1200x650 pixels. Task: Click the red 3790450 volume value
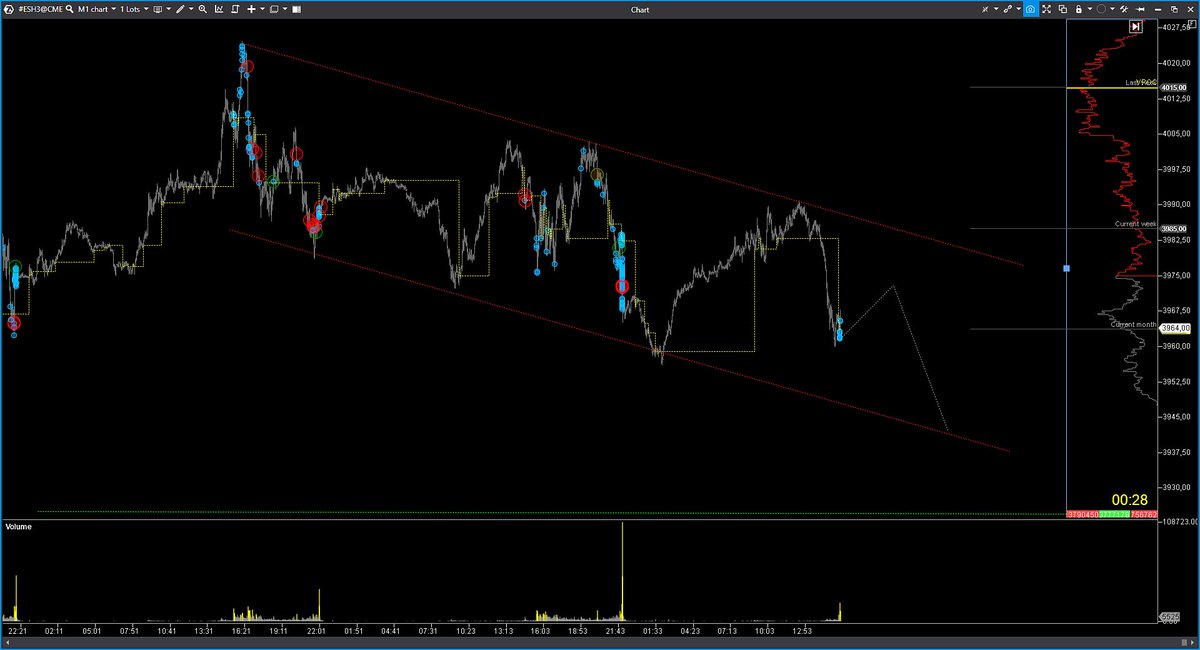click(1082, 514)
